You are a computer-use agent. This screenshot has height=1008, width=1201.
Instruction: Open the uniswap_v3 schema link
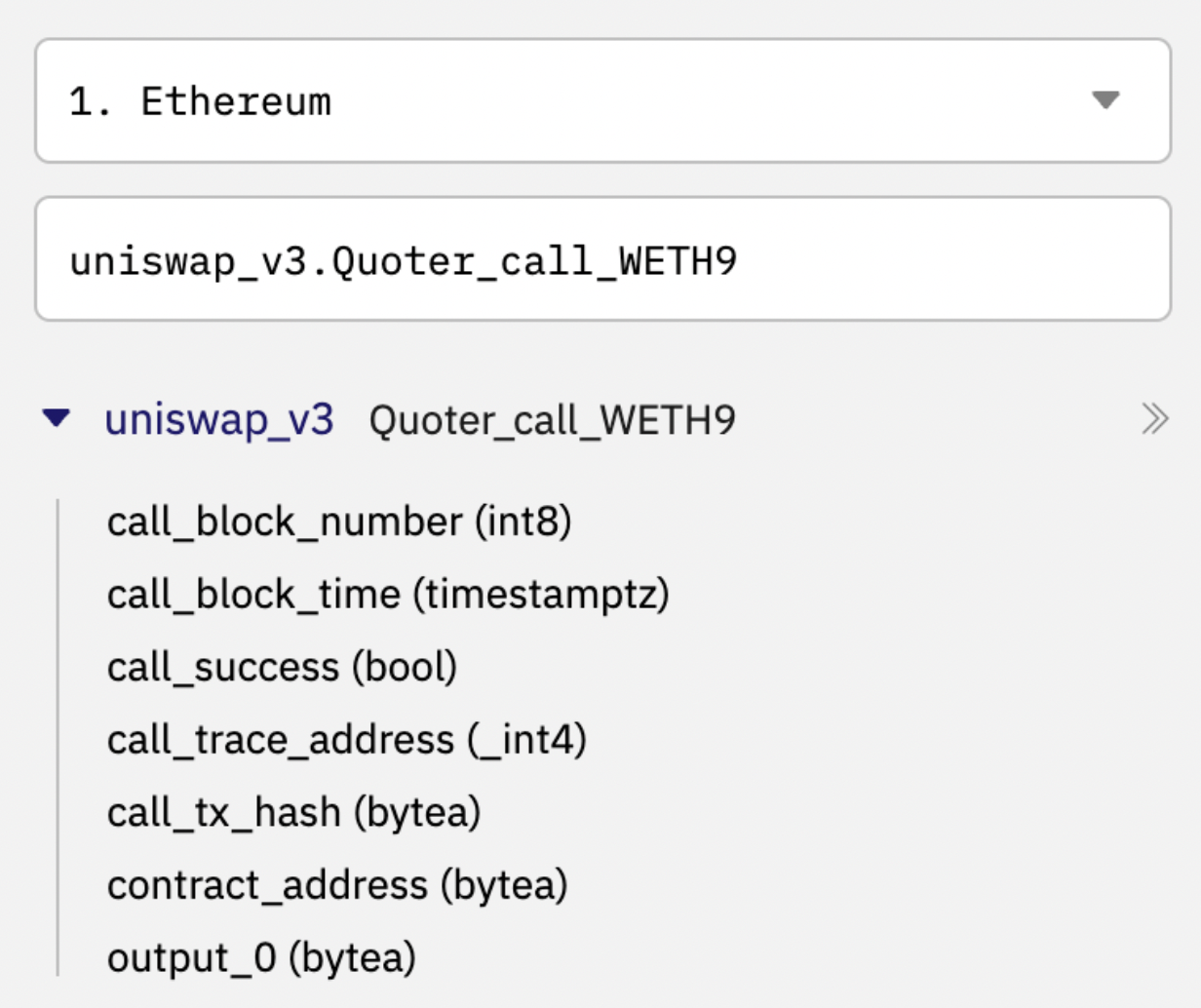pos(219,420)
